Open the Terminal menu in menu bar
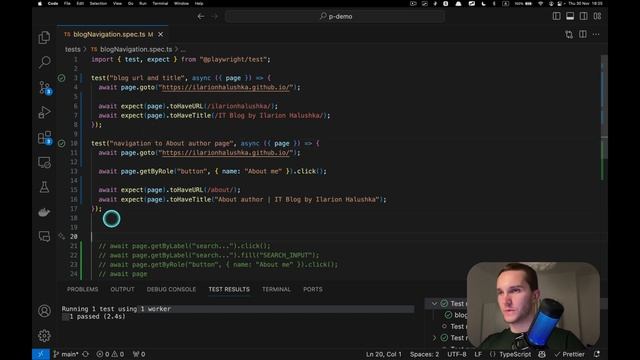The height and width of the screenshot is (360, 640). pos(160,3)
